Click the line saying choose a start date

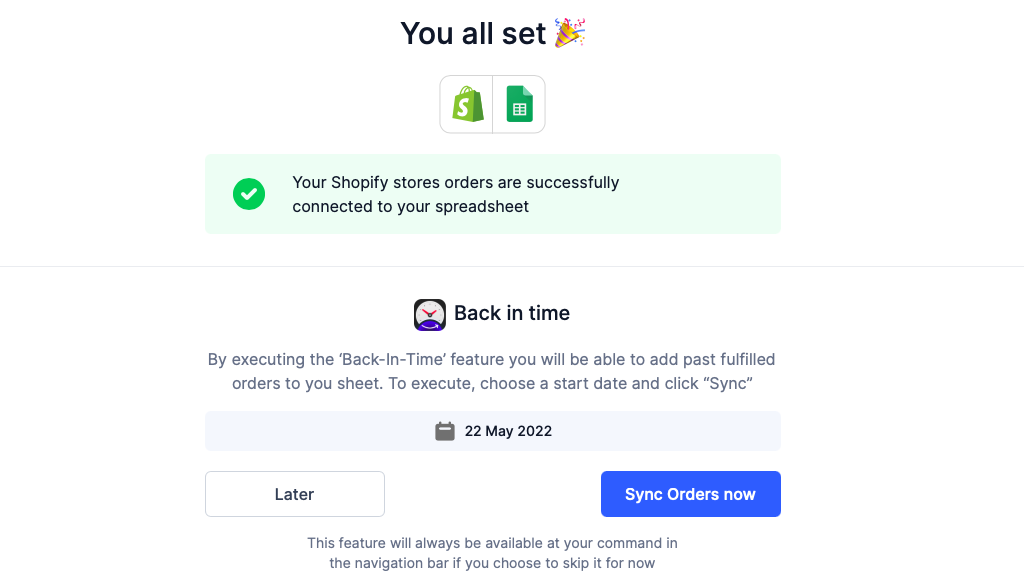(x=492, y=383)
